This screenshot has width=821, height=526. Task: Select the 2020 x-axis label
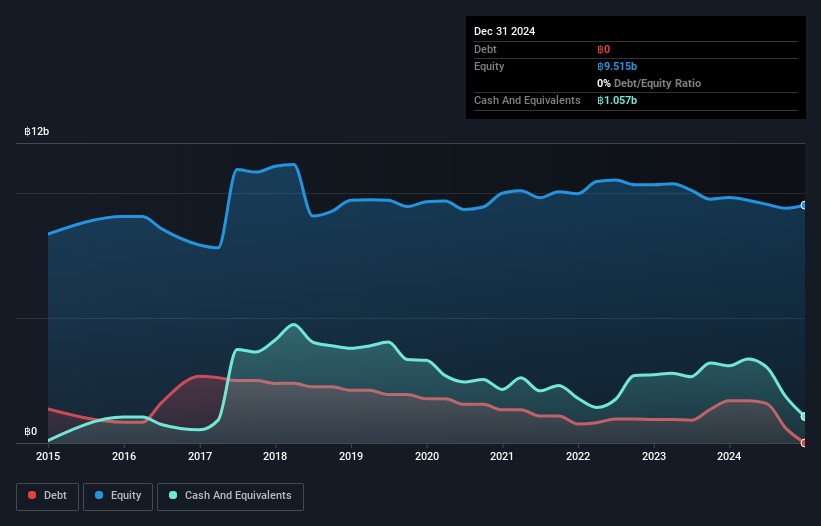(x=426, y=457)
